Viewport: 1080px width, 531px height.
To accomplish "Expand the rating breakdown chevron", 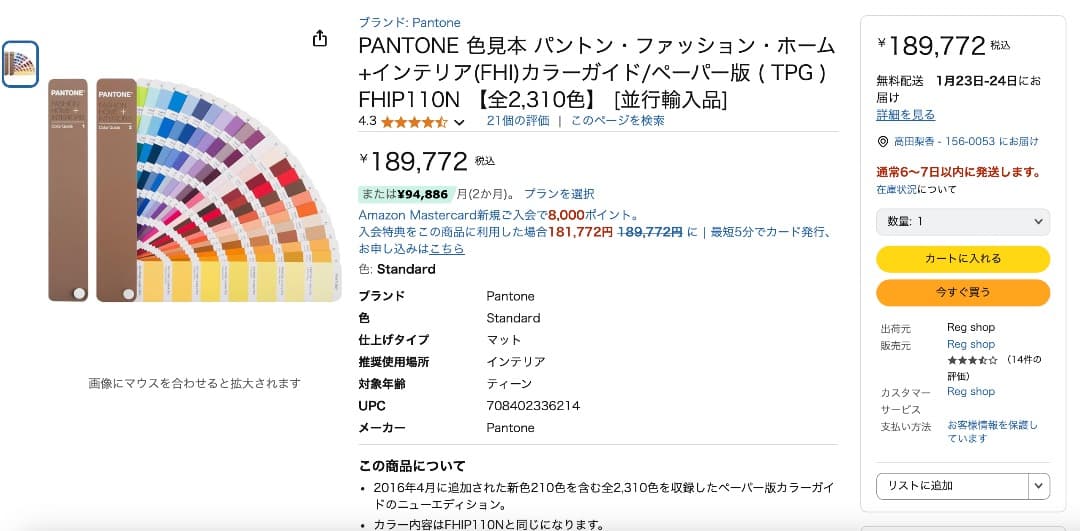I will [459, 122].
